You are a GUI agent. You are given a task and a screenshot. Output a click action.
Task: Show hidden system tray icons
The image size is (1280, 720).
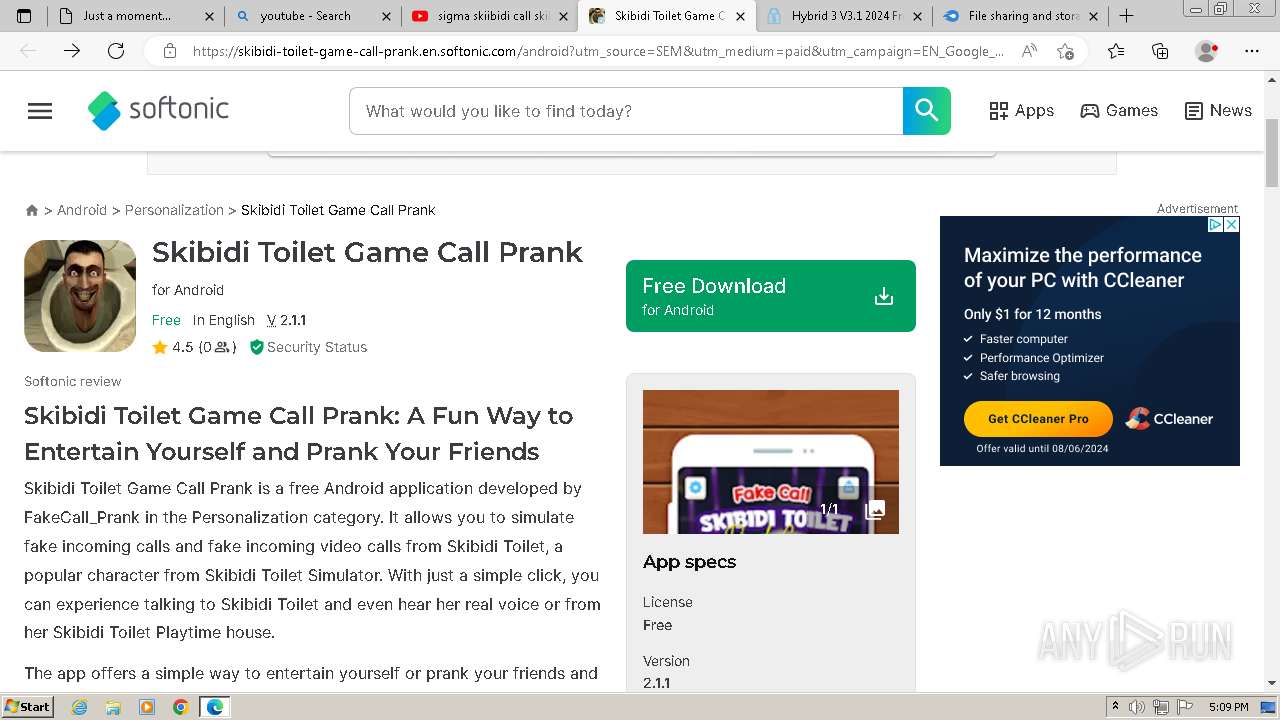[x=1115, y=707]
